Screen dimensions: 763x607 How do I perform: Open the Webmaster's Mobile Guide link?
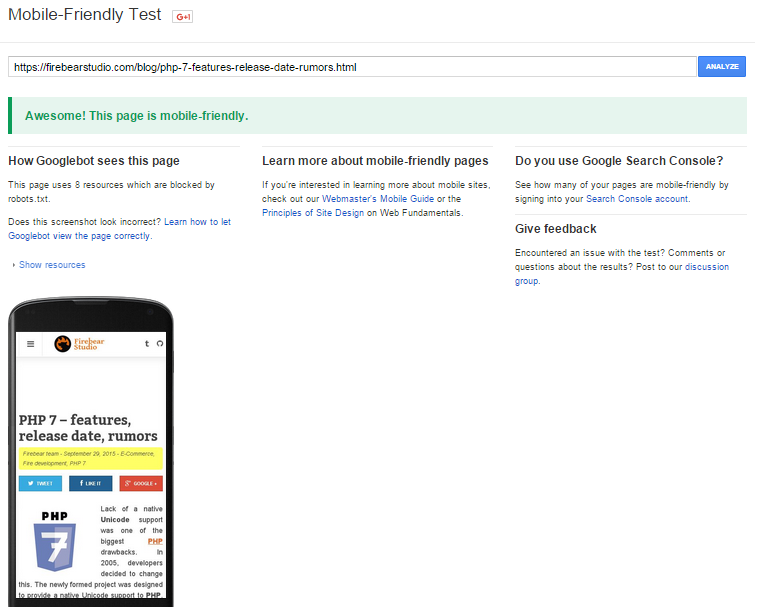[378, 199]
